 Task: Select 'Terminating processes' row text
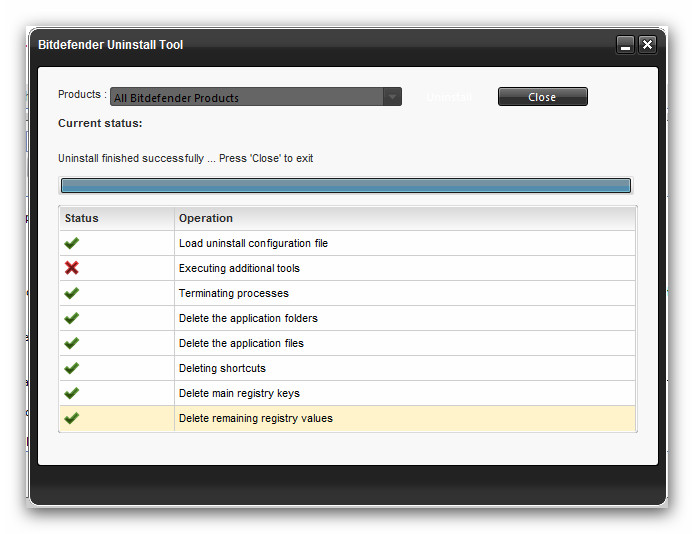[x=234, y=293]
